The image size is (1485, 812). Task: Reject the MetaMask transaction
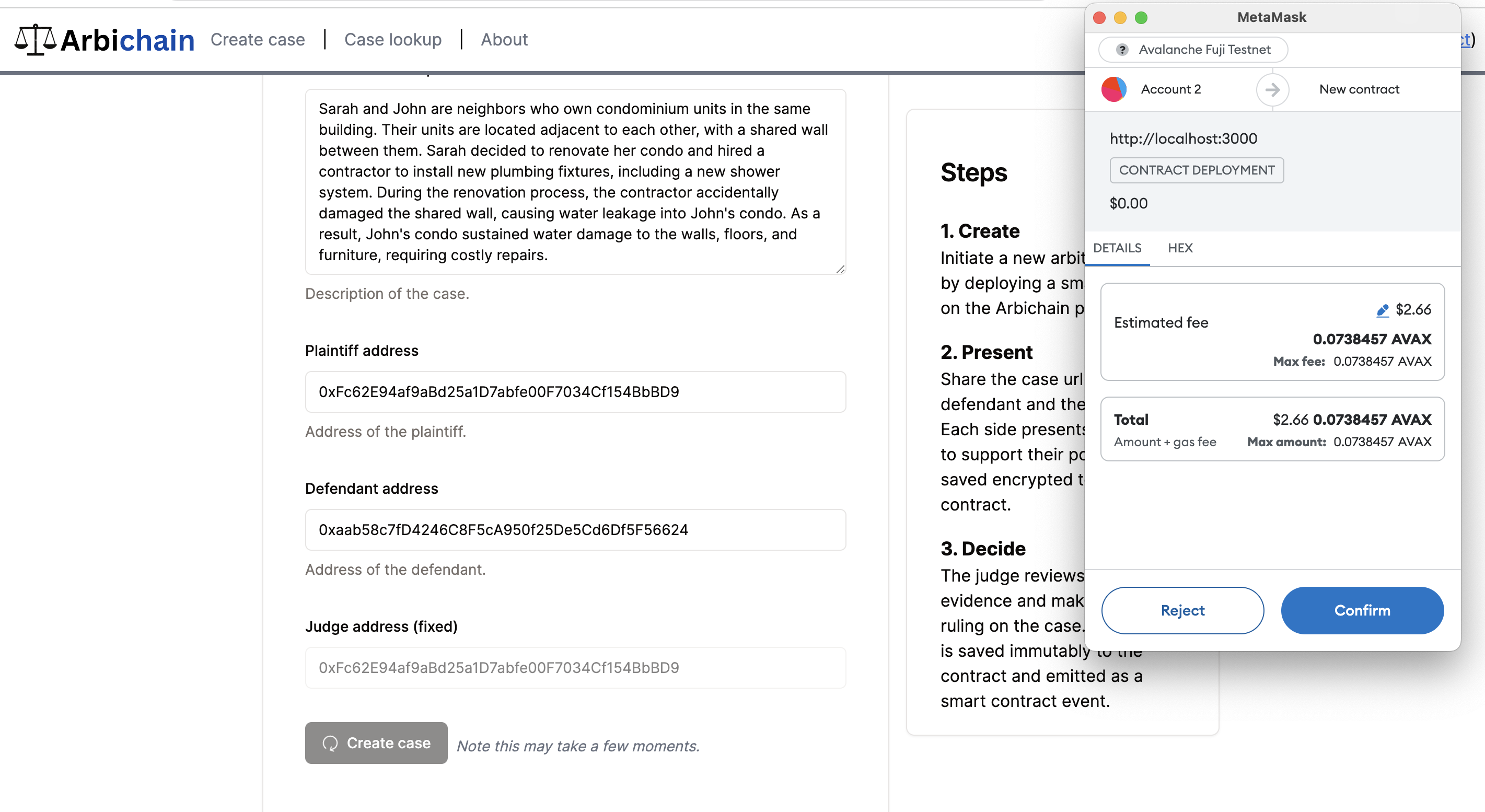click(1182, 610)
